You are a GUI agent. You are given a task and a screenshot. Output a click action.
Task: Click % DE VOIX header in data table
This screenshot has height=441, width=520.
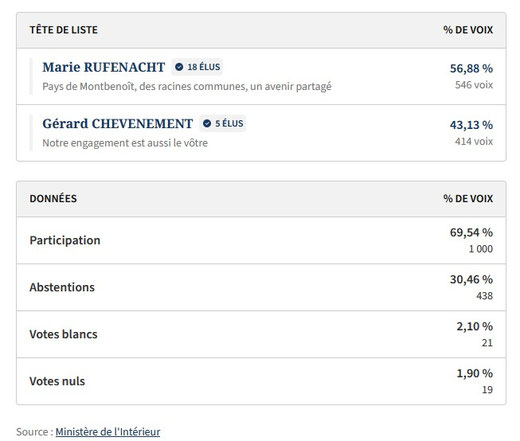coord(468,199)
